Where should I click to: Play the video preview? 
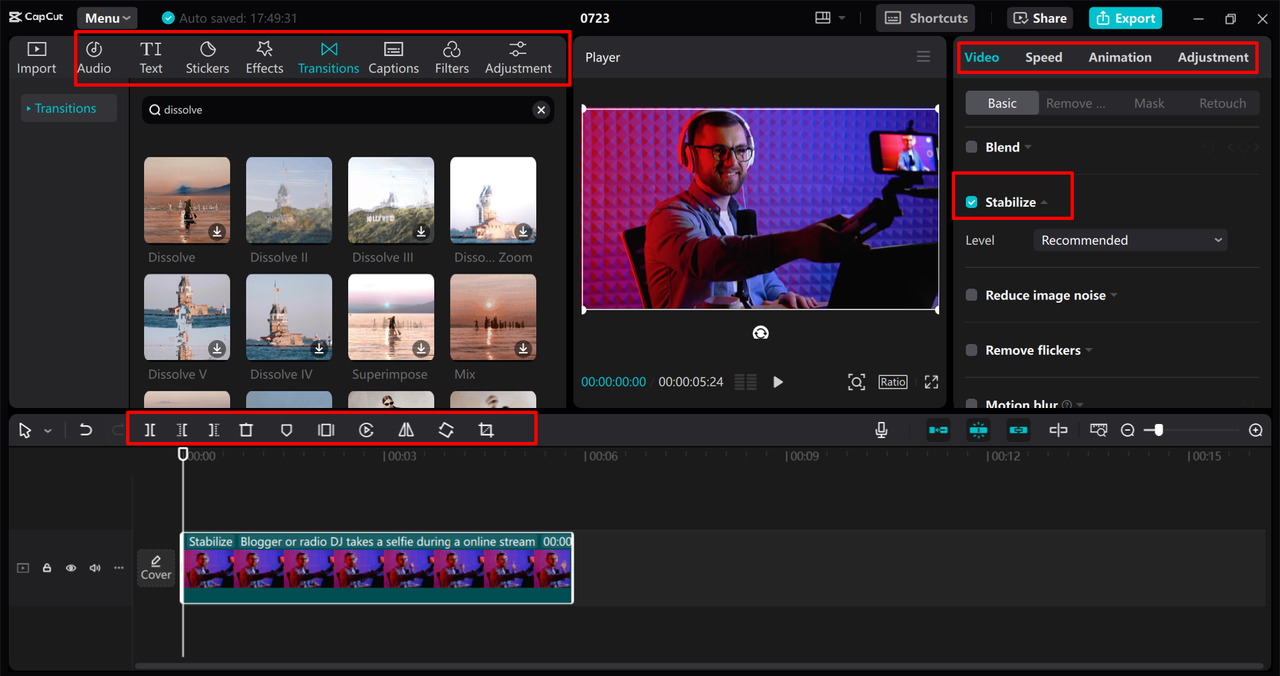(778, 382)
